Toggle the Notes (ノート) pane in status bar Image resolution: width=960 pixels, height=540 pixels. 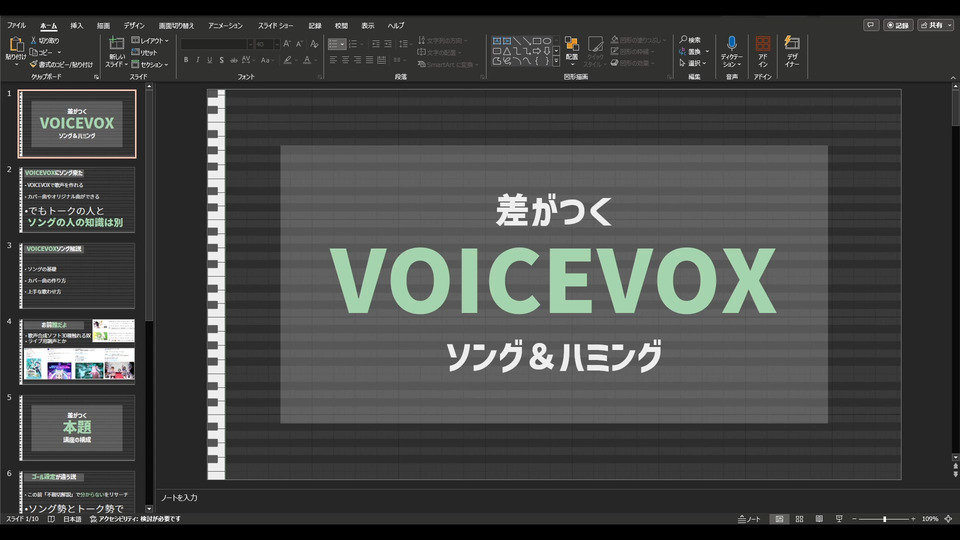pos(749,519)
